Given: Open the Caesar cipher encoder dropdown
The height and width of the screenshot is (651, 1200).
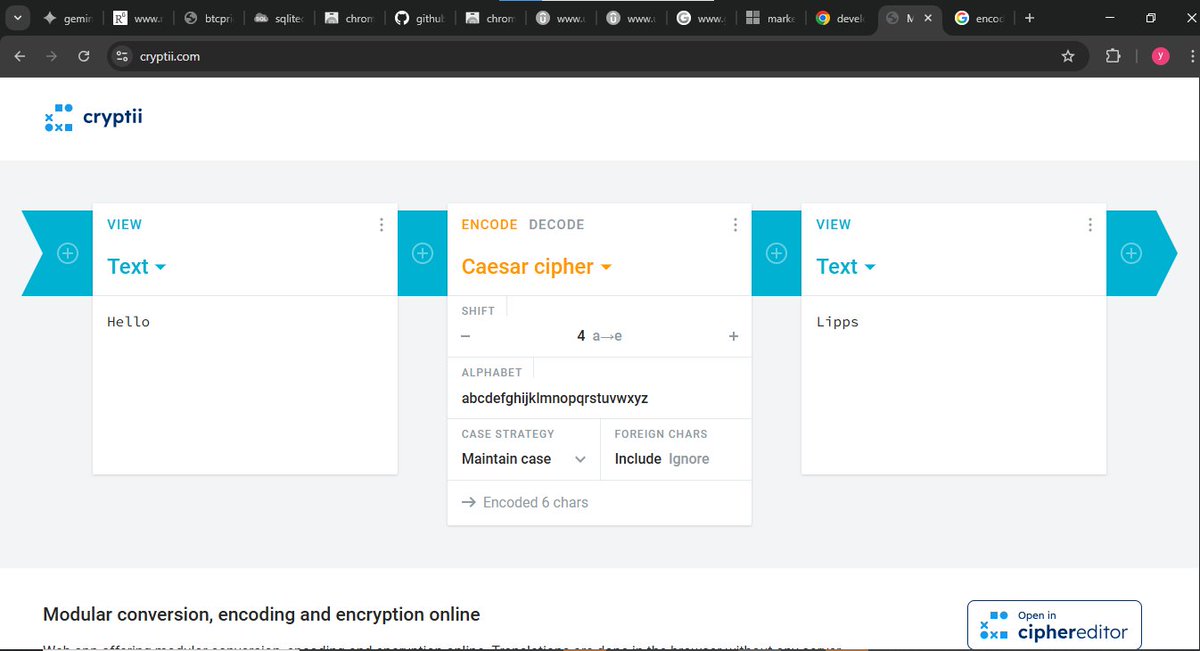Looking at the screenshot, I should [x=537, y=267].
